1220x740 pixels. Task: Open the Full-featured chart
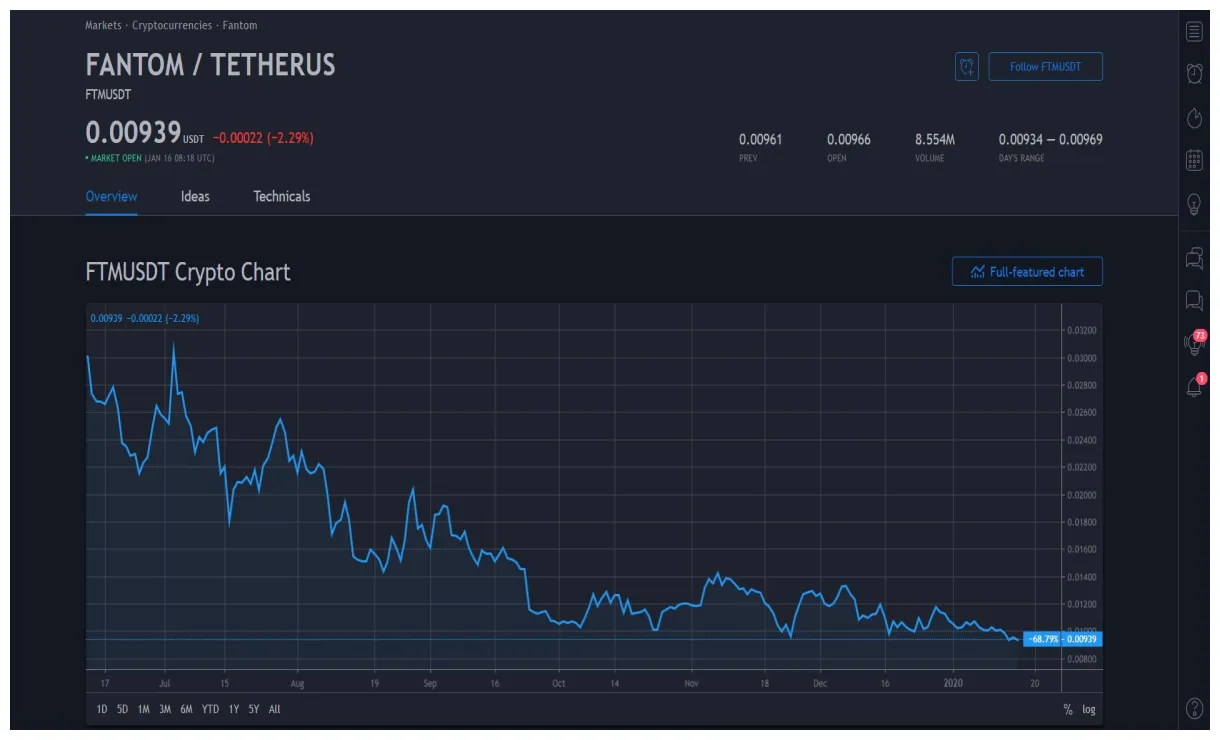(x=1027, y=271)
